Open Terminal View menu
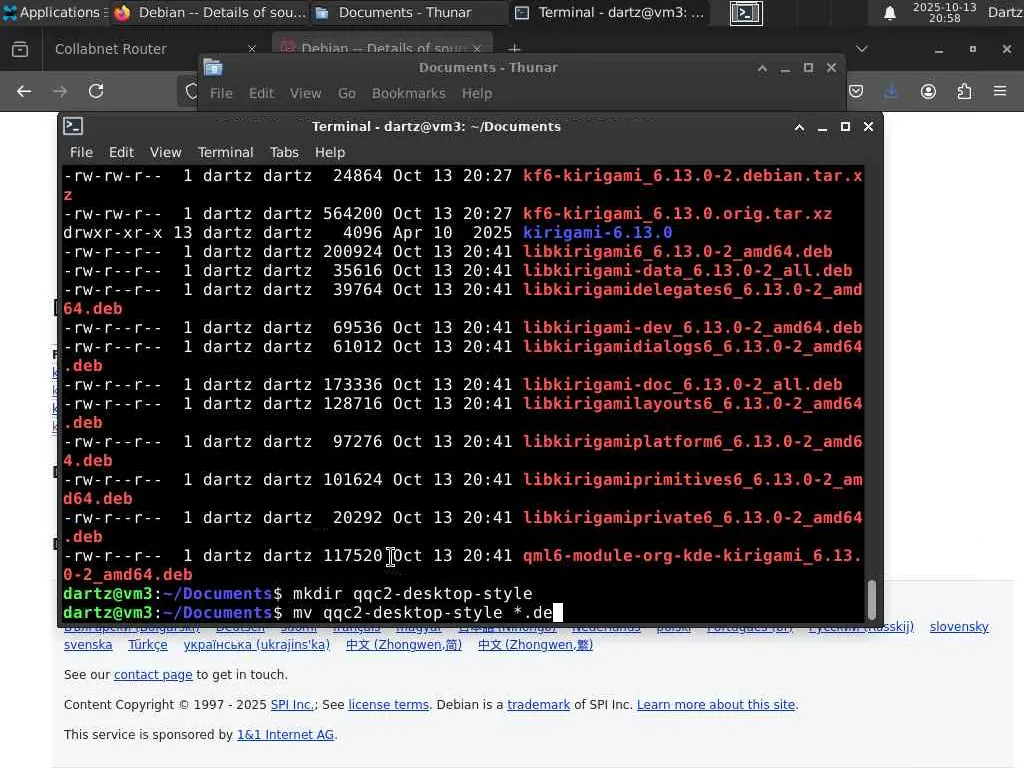 [165, 152]
